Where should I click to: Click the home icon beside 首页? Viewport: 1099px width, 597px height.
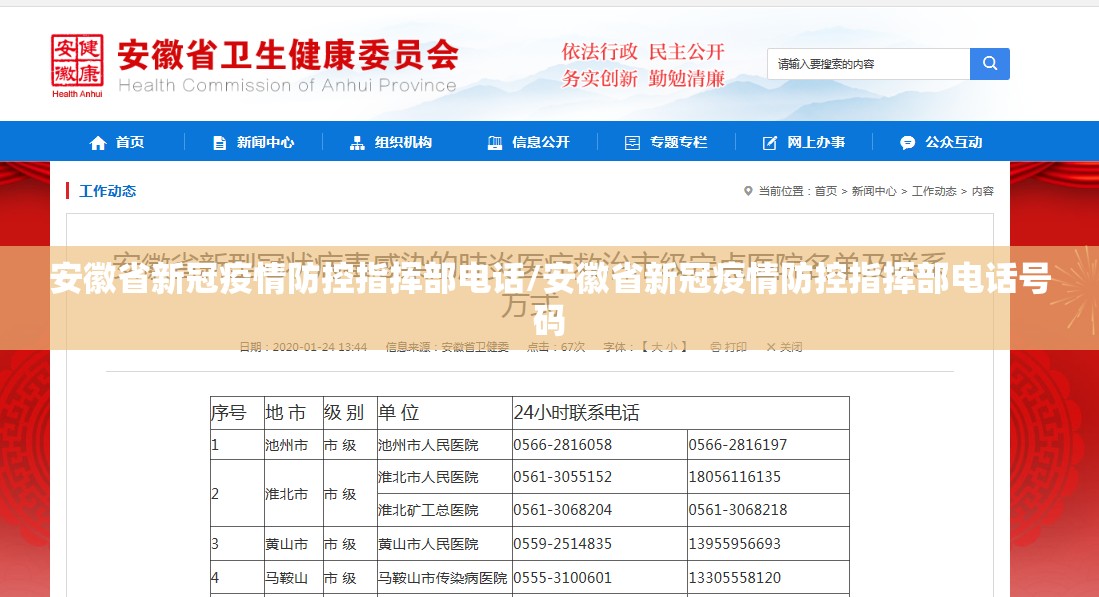pos(98,143)
